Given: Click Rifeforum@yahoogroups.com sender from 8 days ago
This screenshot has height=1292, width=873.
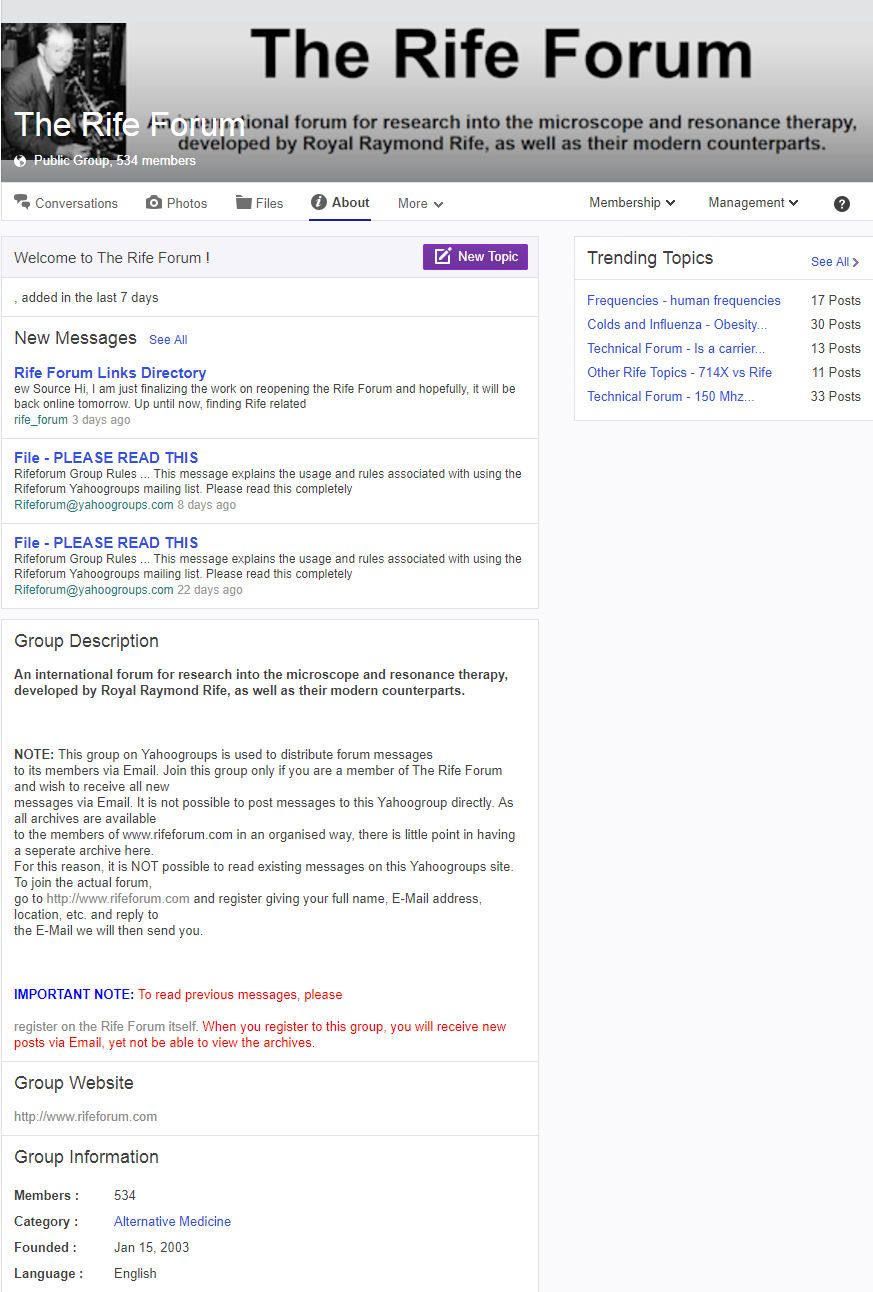Looking at the screenshot, I should (x=94, y=505).
